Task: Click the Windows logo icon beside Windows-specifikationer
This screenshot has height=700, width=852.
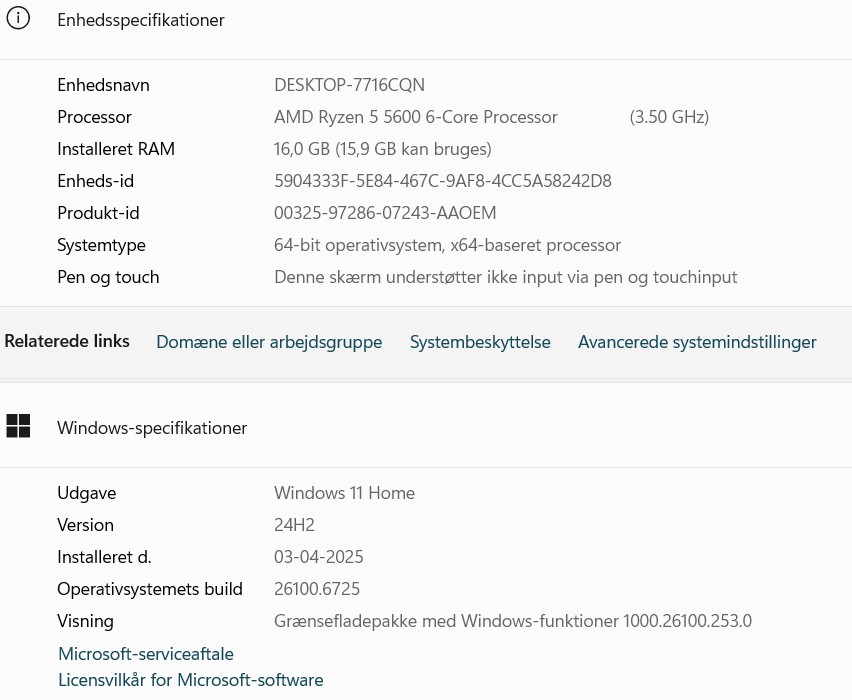Action: pyautogui.click(x=18, y=426)
